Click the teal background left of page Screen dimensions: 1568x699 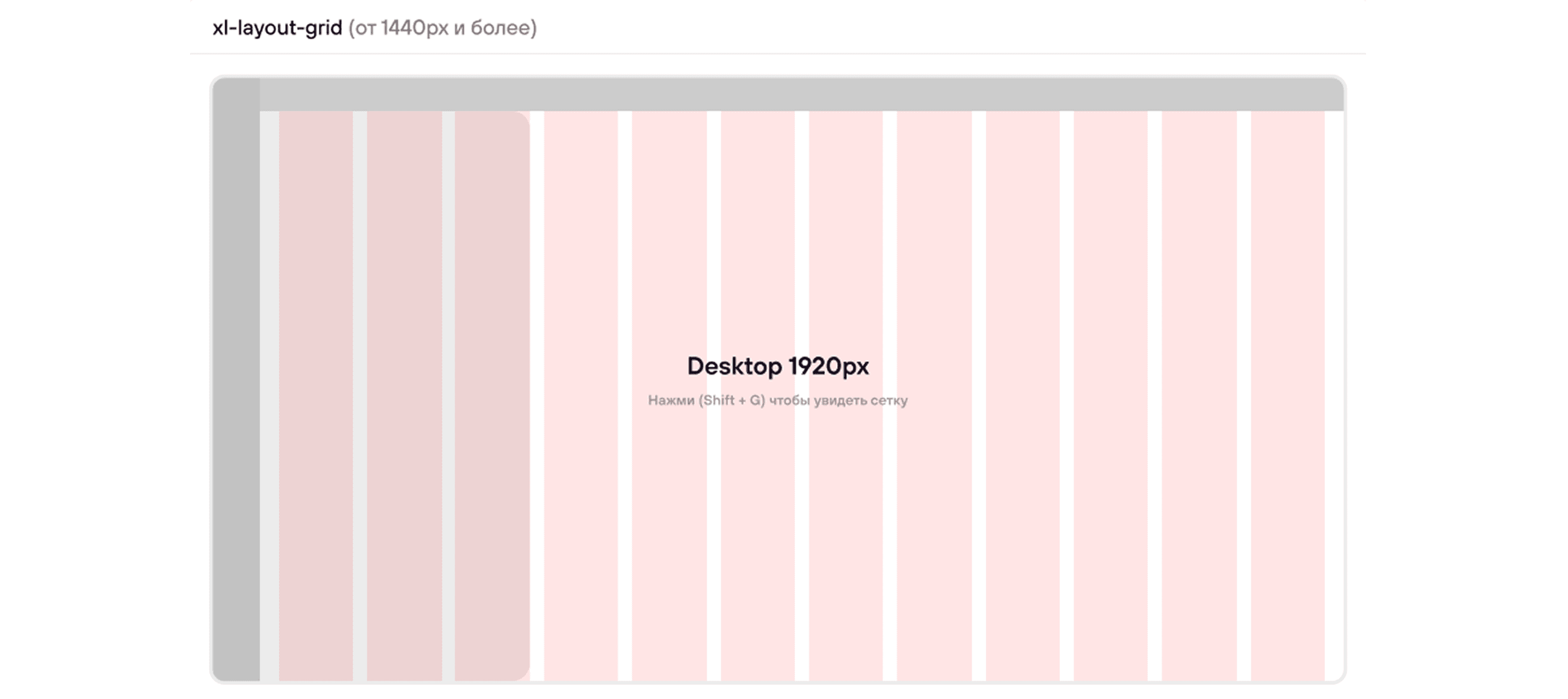coord(94,350)
